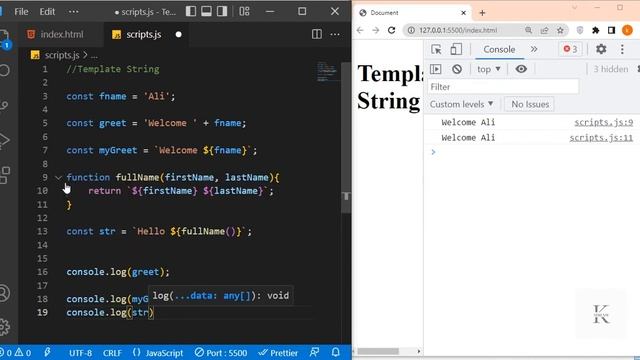Open Run and Debug in the activity bar

(4, 140)
